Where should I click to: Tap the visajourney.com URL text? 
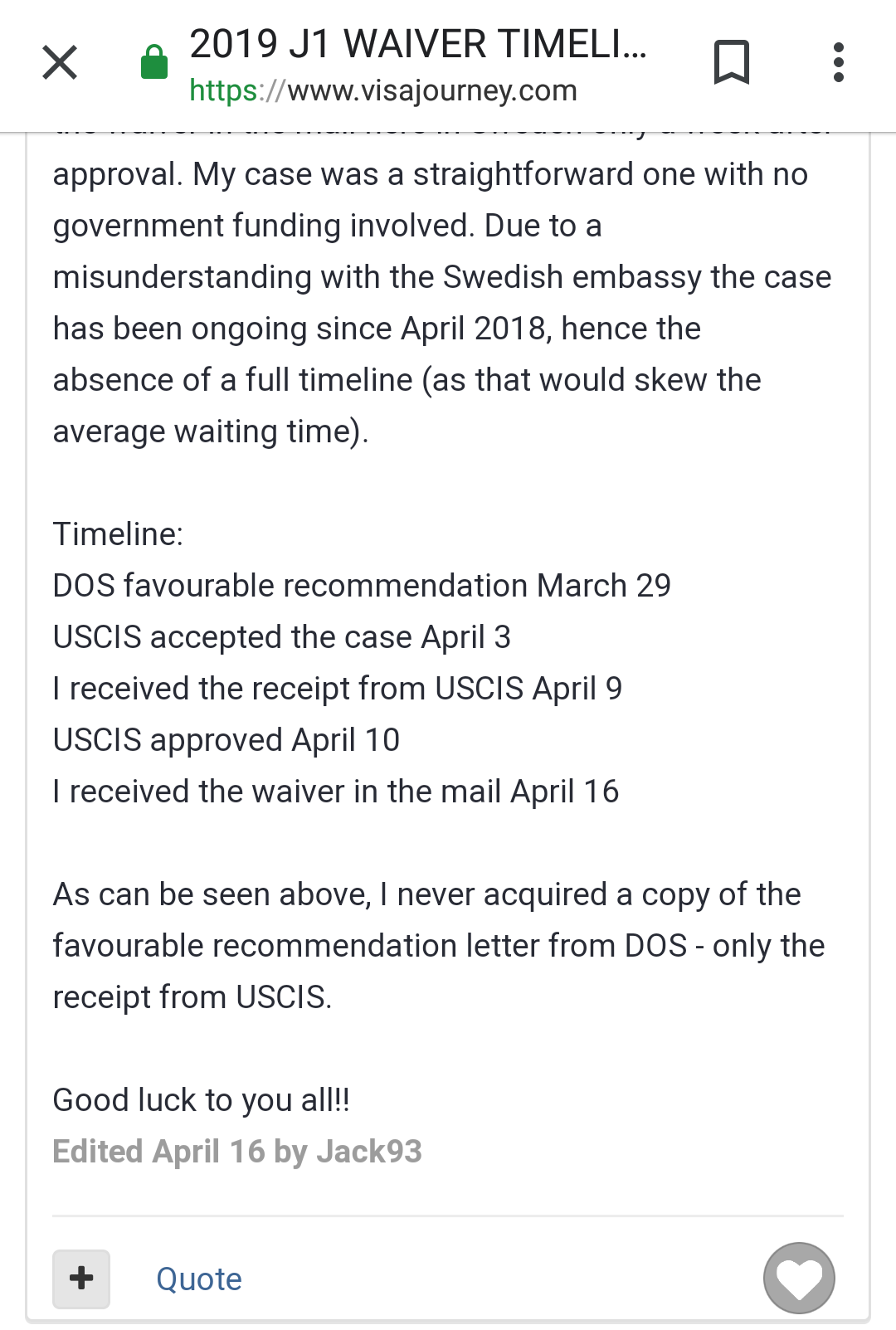[383, 90]
